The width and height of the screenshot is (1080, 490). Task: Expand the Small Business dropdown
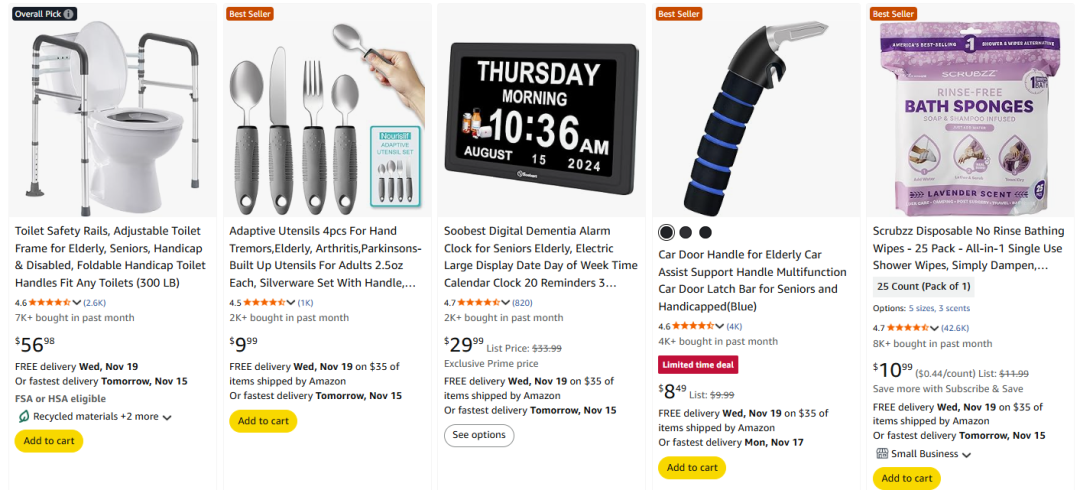pos(966,454)
